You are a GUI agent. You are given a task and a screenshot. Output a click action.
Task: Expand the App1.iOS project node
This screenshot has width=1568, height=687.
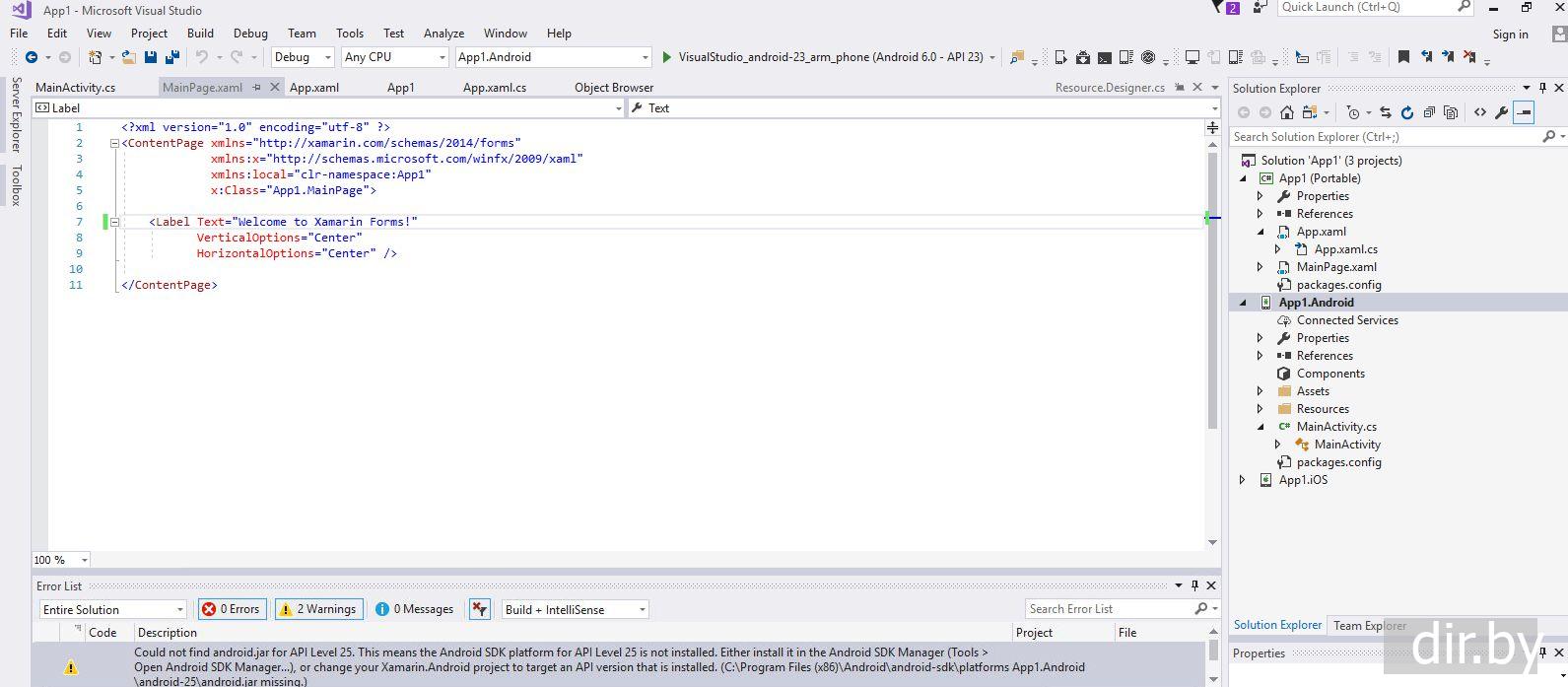1243,480
